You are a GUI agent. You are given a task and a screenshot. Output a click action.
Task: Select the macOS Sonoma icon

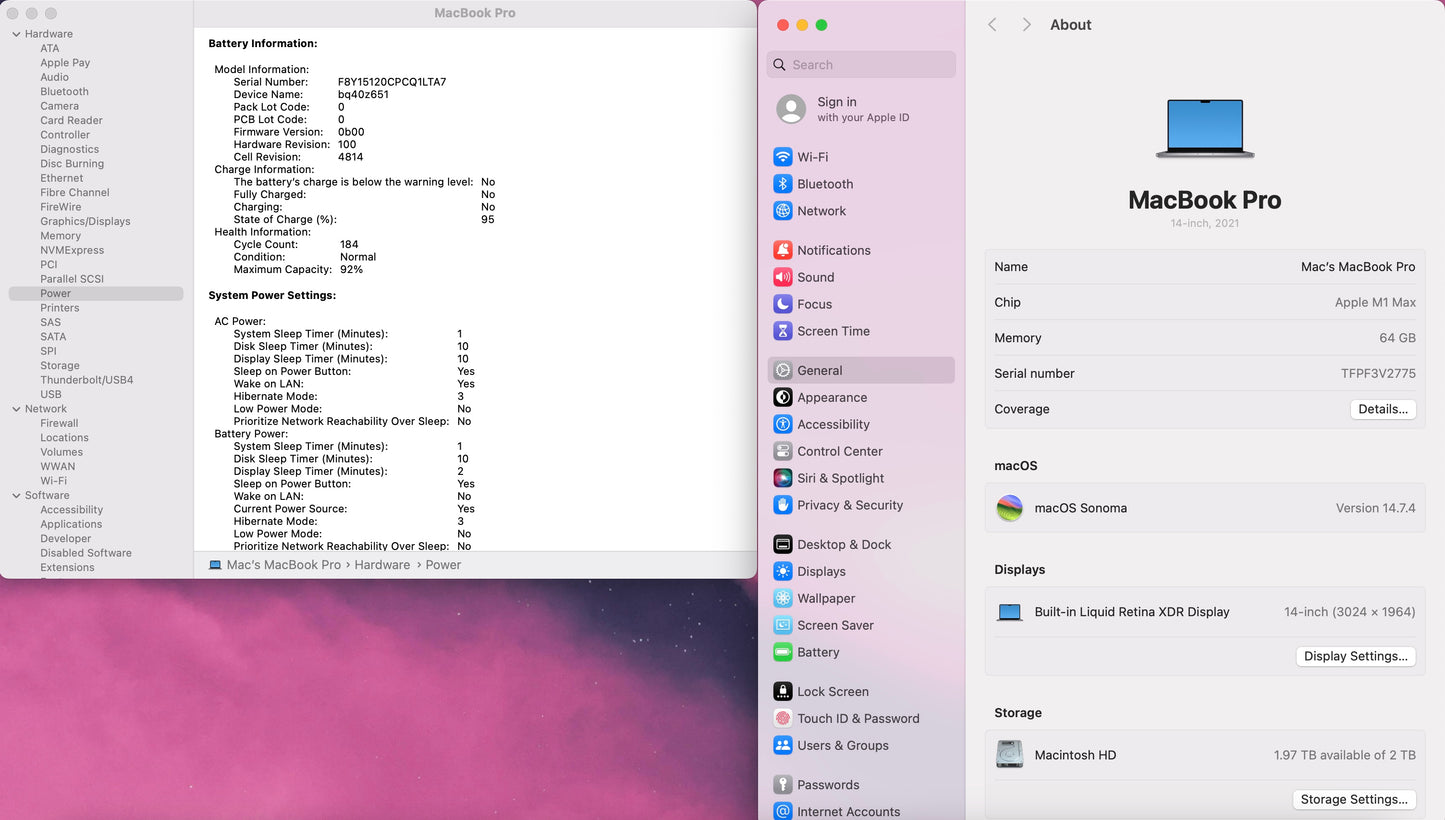pos(1009,508)
